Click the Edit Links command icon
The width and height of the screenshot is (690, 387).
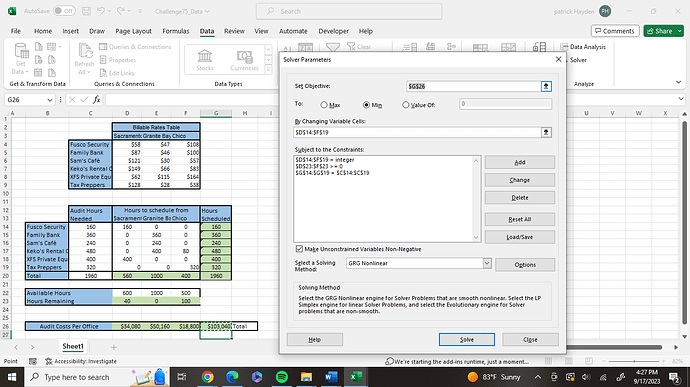pos(103,73)
